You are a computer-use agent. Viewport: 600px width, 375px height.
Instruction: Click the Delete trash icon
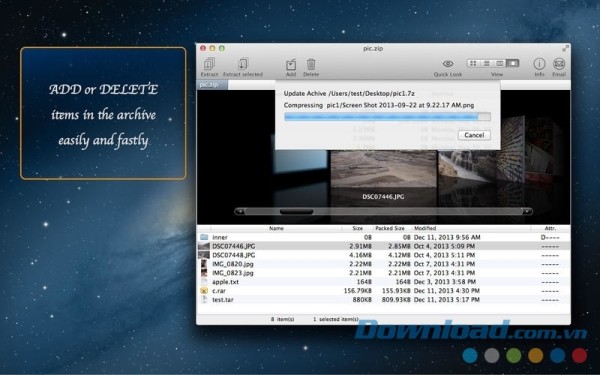pyautogui.click(x=311, y=64)
